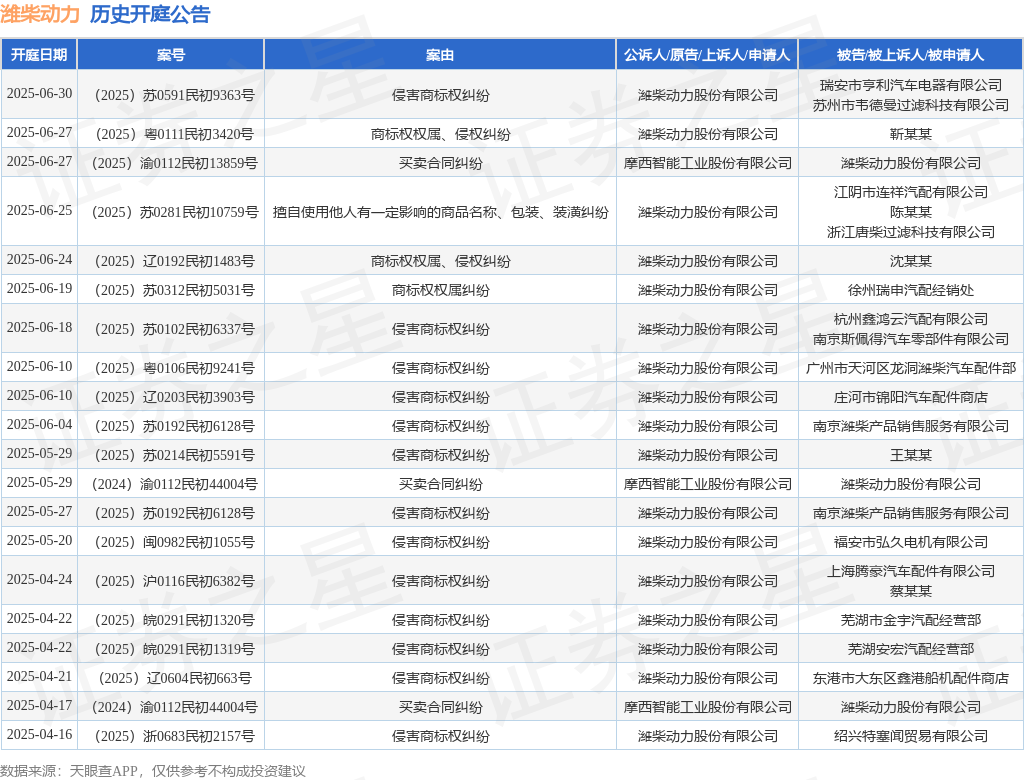This screenshot has height=780, width=1024.
Task: Click the 商标权权属纠纷 case cause
Action: click(x=440, y=290)
